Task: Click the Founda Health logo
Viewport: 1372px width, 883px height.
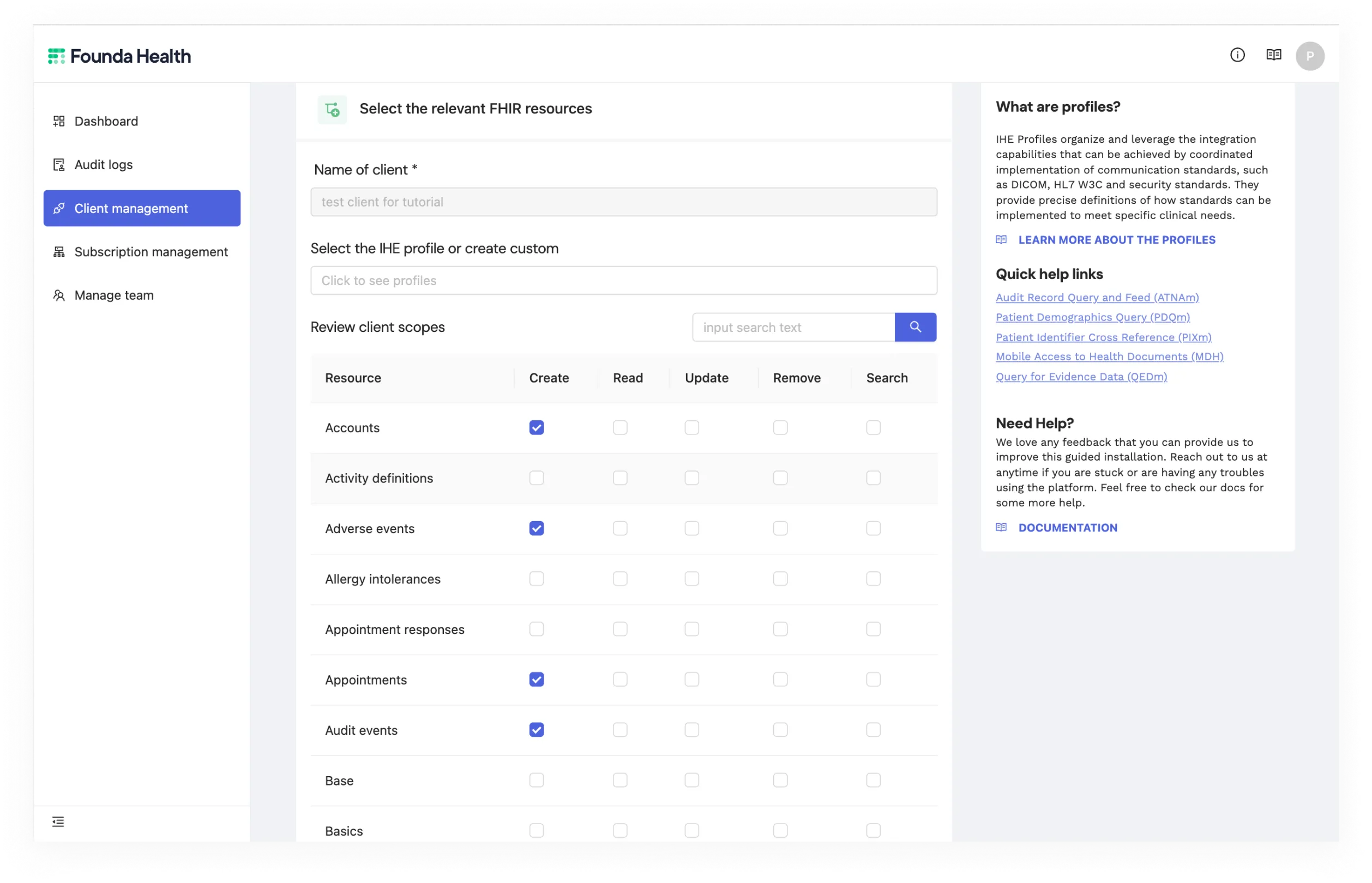Action: pos(119,56)
